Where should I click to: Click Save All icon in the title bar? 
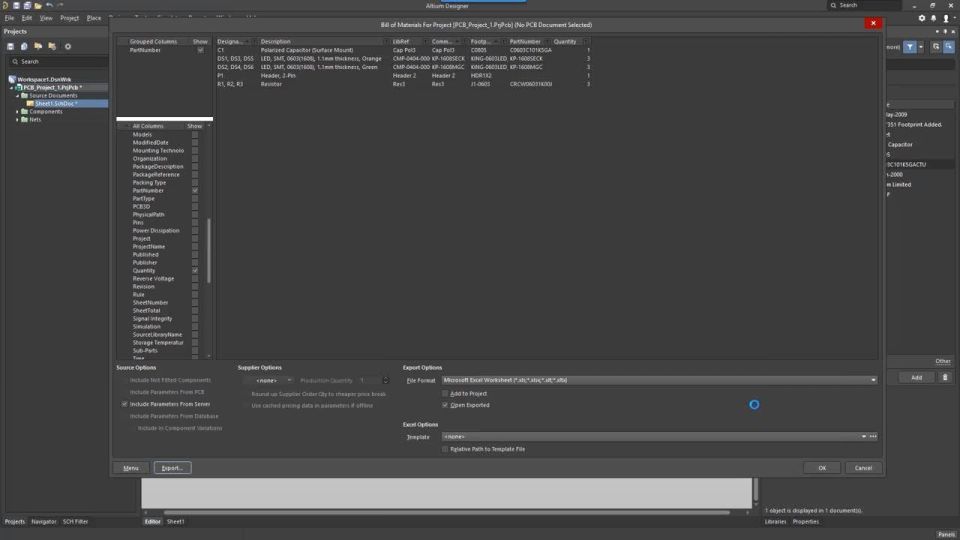pyautogui.click(x=27, y=5)
